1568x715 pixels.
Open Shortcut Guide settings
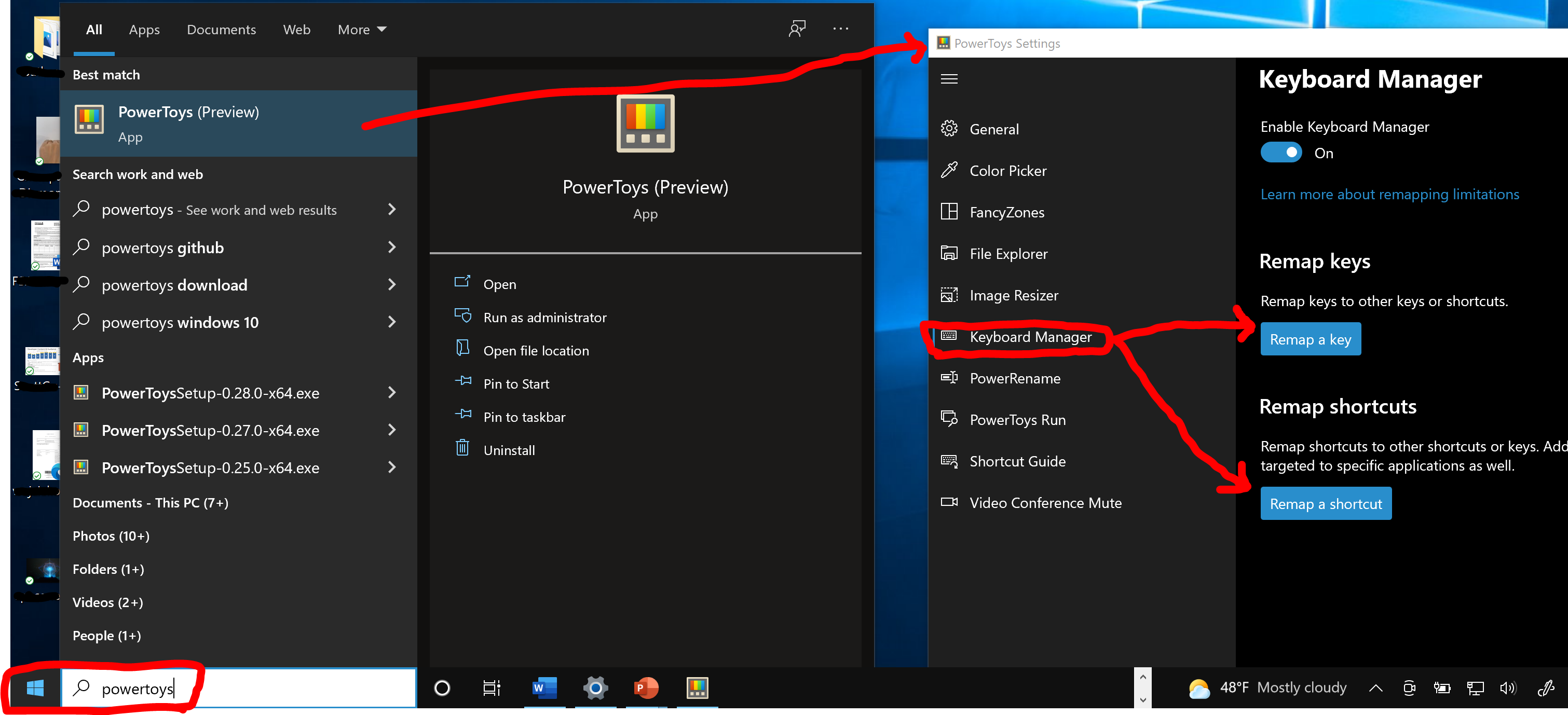[x=1017, y=461]
